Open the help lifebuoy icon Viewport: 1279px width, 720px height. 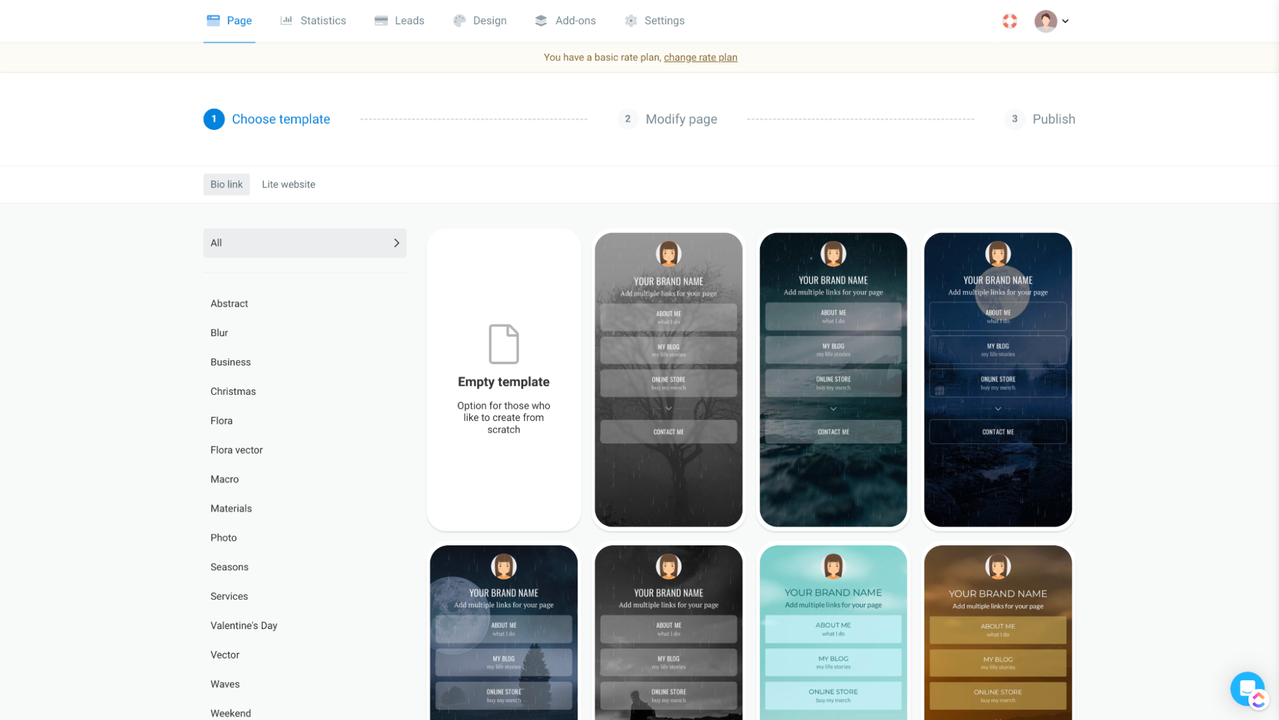point(1010,21)
